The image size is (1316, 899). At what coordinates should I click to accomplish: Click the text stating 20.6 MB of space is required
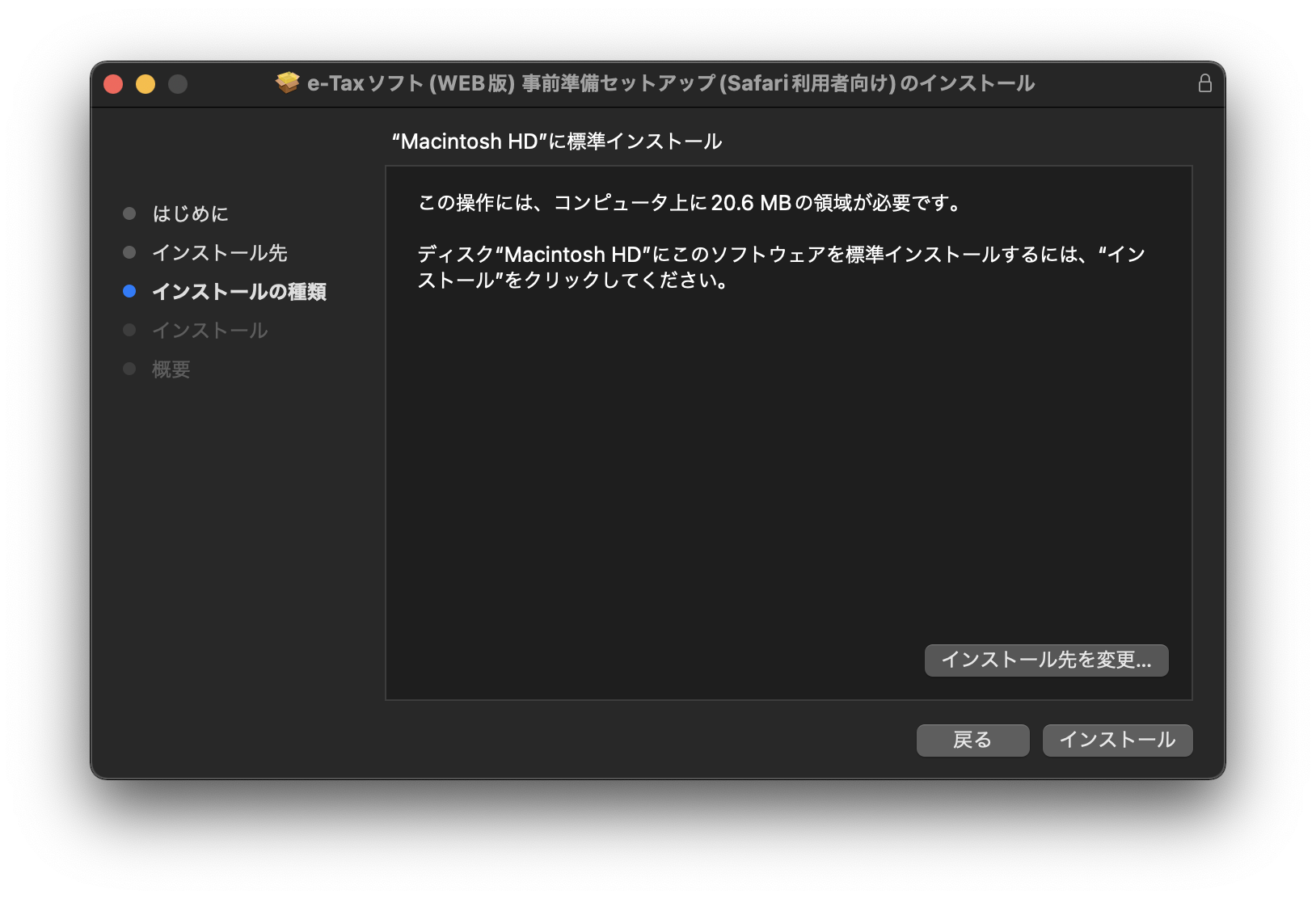(690, 202)
